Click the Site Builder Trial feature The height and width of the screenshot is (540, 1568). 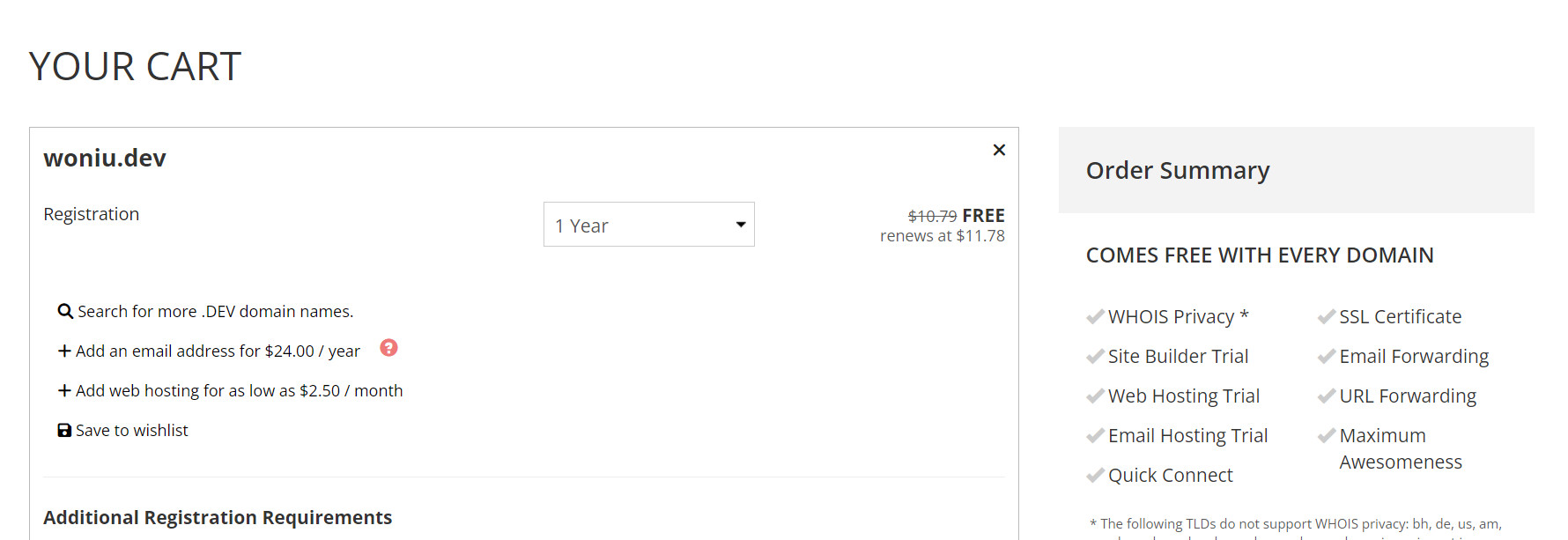click(1178, 357)
